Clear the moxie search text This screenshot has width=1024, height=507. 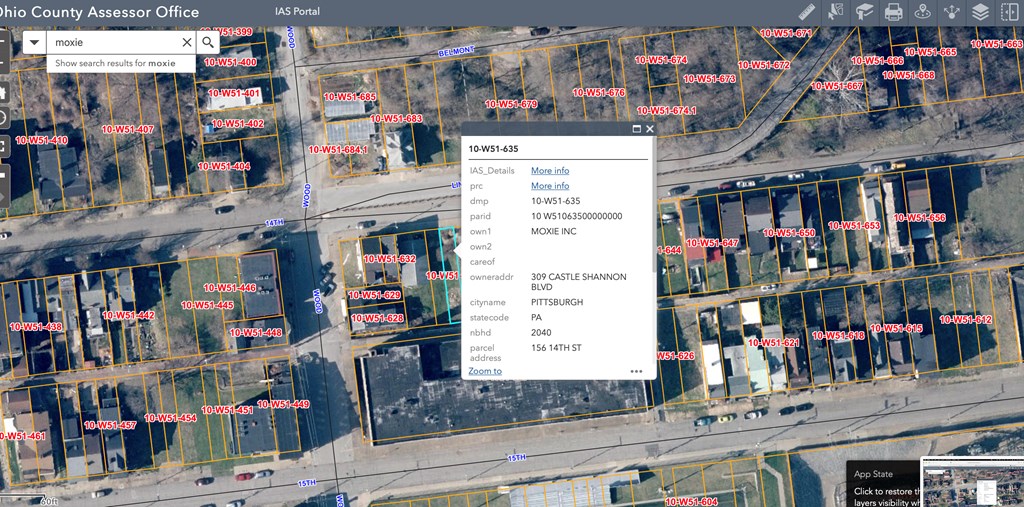(x=186, y=43)
